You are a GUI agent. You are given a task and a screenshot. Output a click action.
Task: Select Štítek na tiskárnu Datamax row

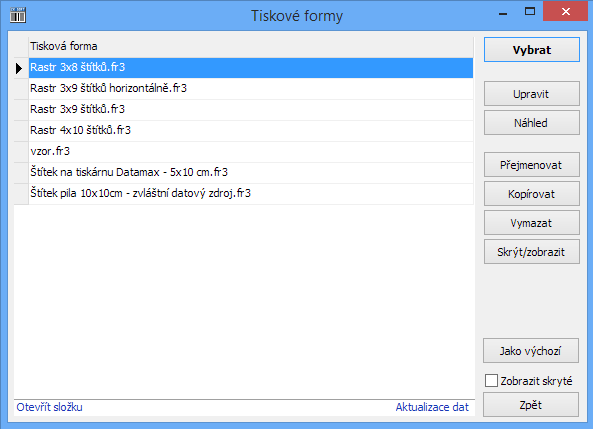click(251, 173)
